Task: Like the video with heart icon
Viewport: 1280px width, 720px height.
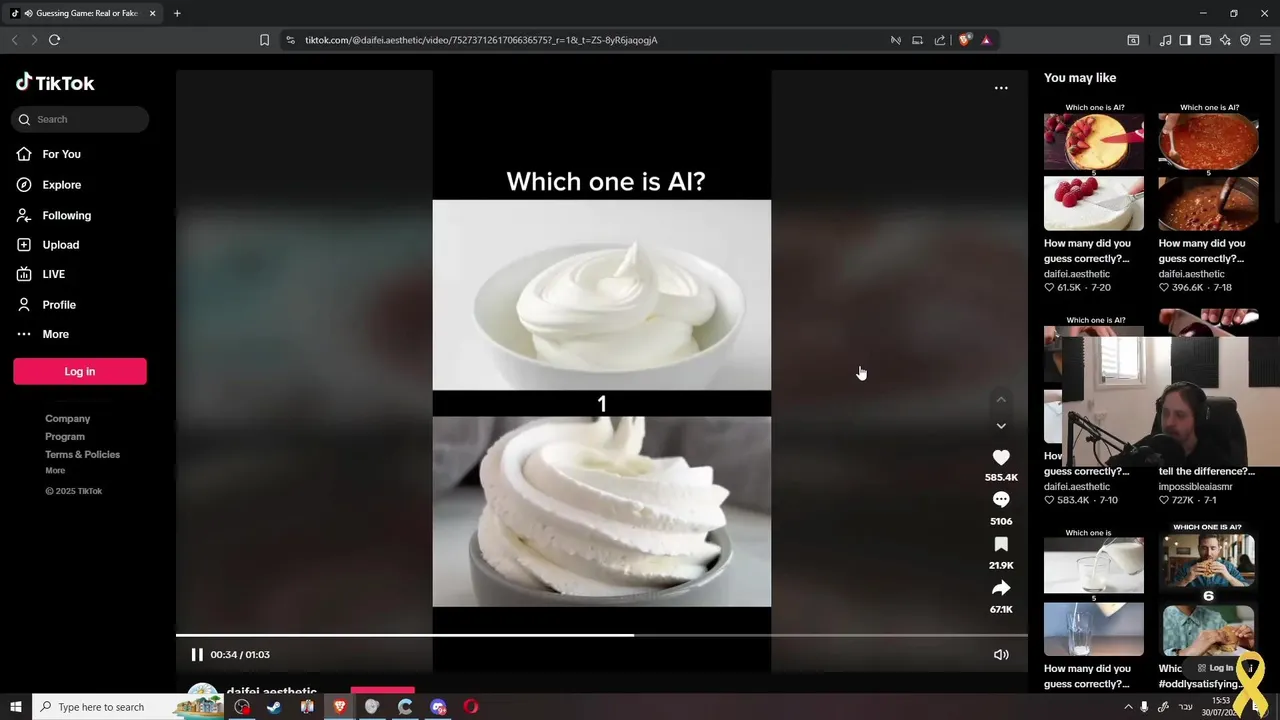Action: pyautogui.click(x=1001, y=457)
